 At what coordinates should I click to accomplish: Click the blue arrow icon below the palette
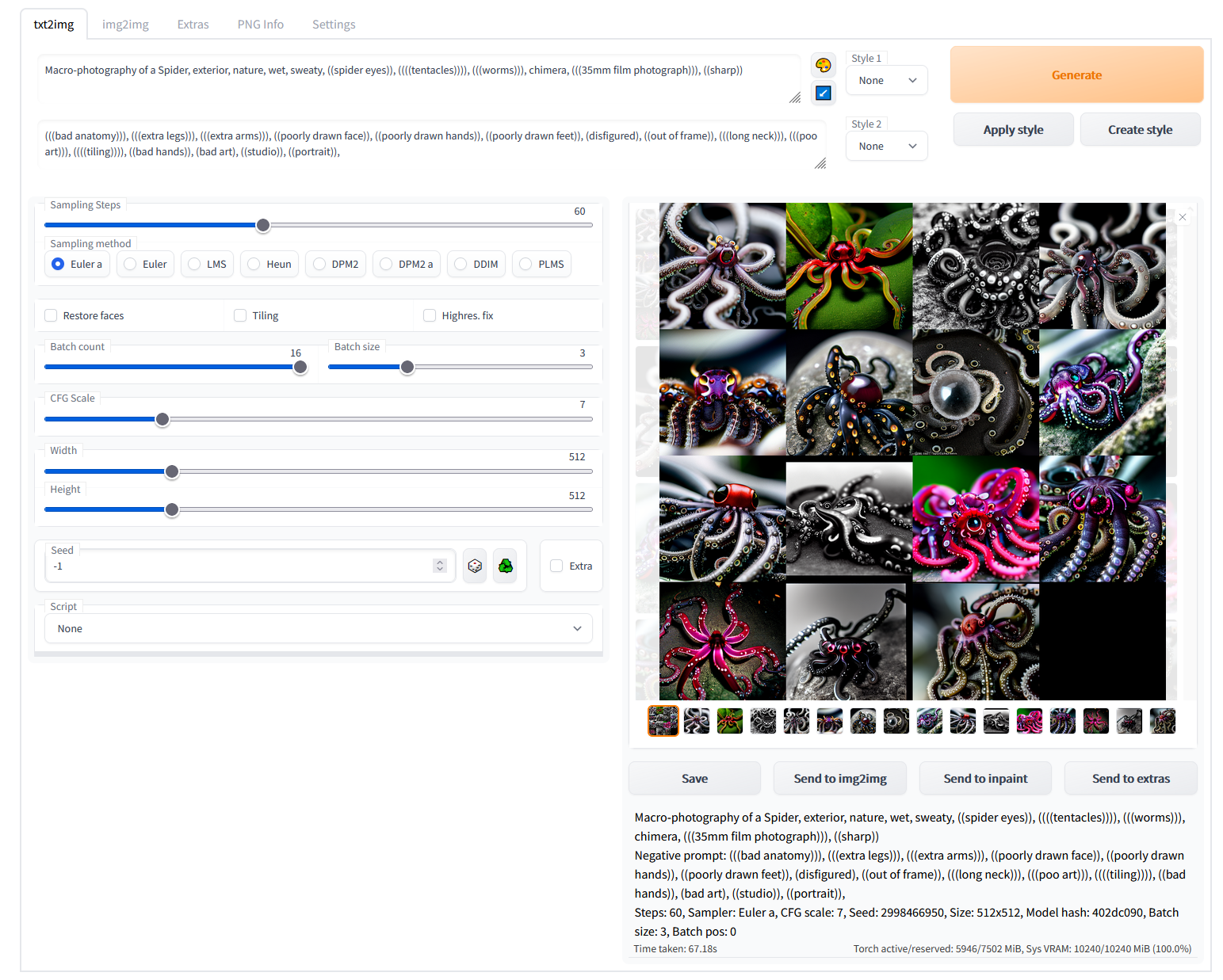point(824,93)
